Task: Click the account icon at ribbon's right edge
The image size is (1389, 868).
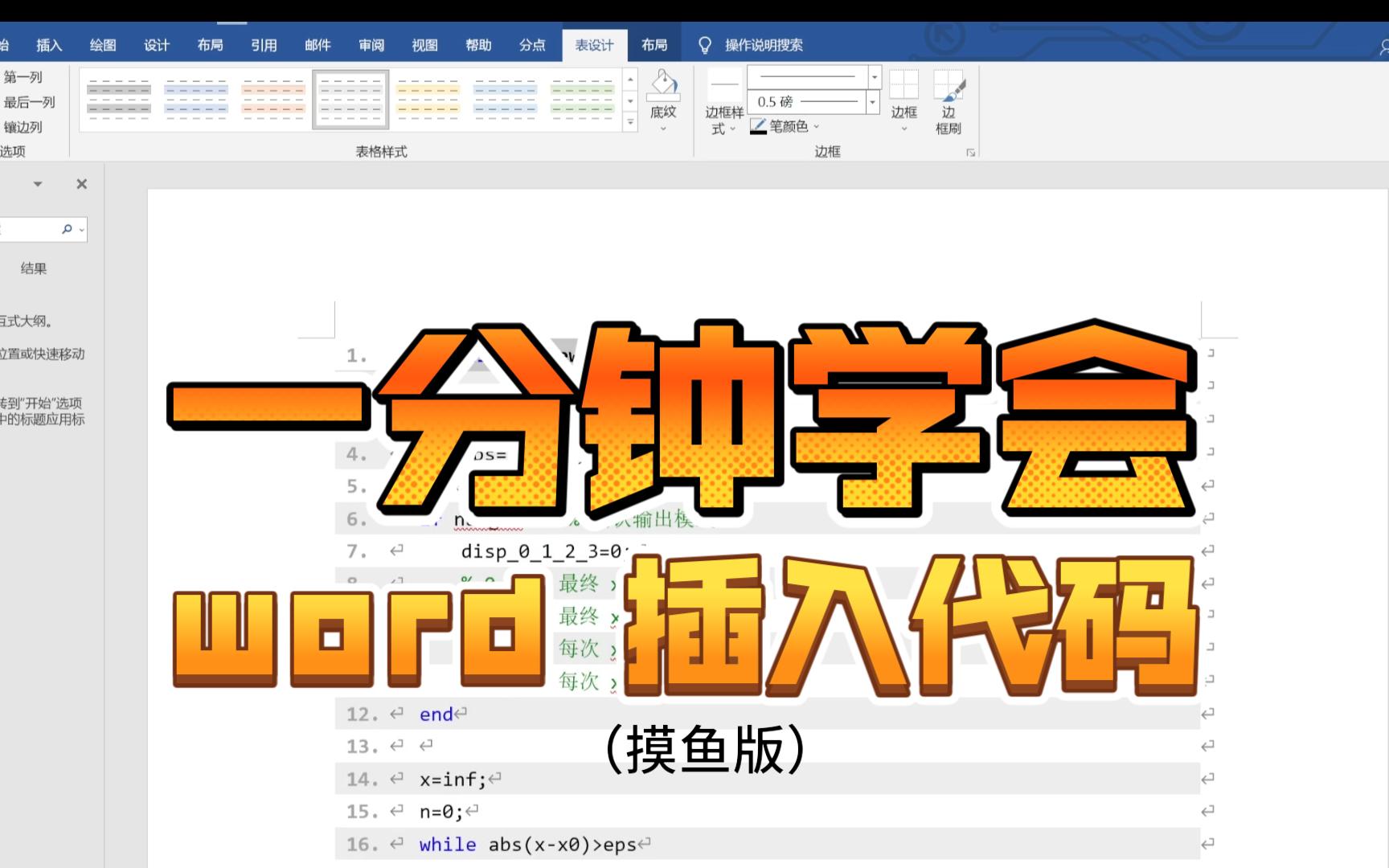Action: [x=1384, y=47]
